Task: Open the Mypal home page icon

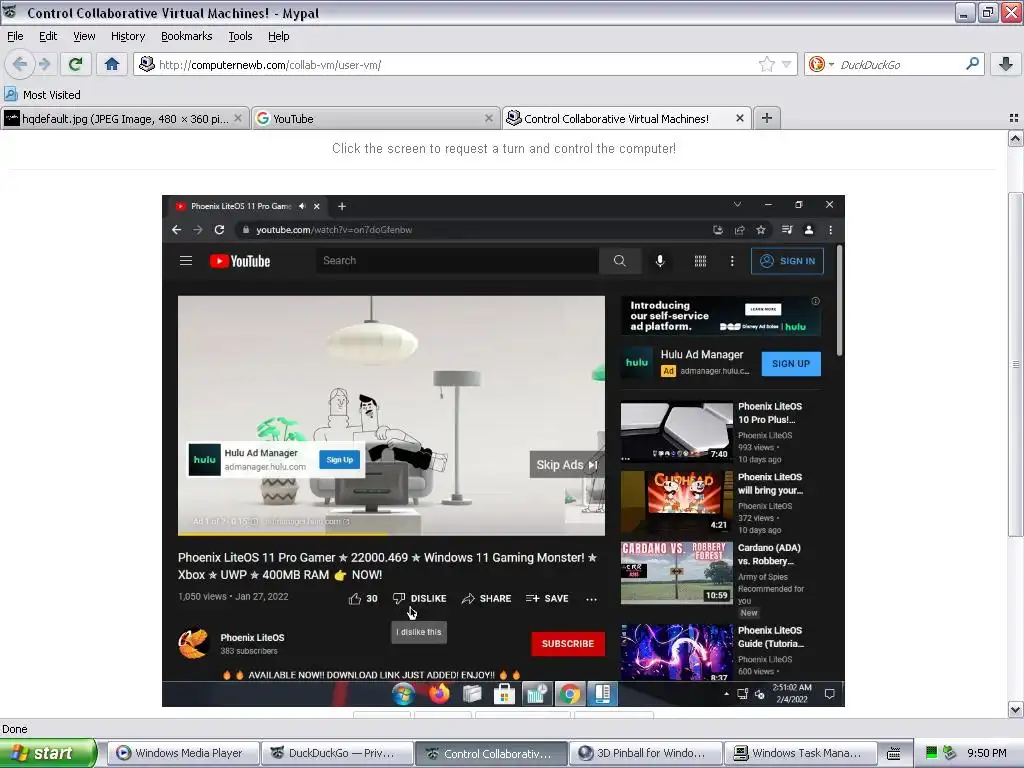Action: 112,64
